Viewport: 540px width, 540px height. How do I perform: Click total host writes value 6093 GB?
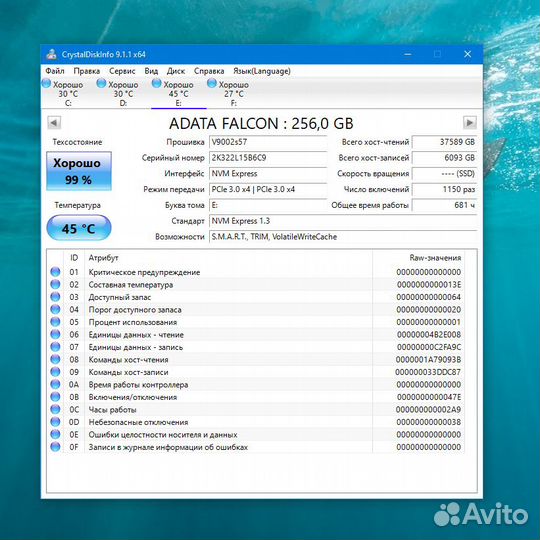click(445, 158)
